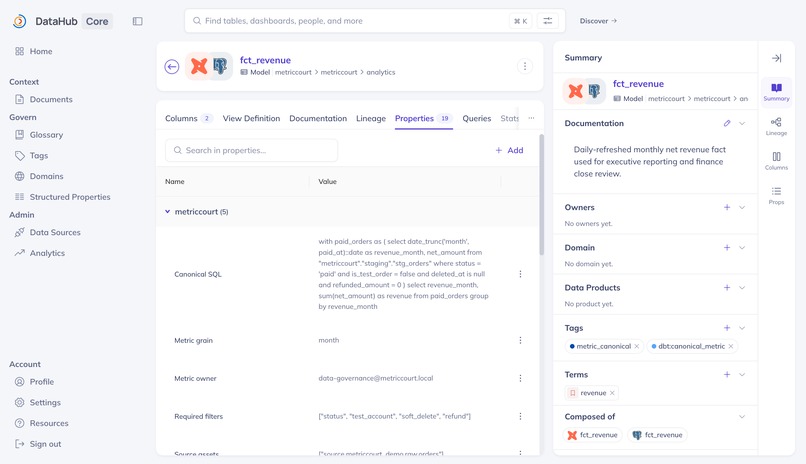806x464 pixels.
Task: Open Metric owner row options menu
Action: [x=520, y=378]
